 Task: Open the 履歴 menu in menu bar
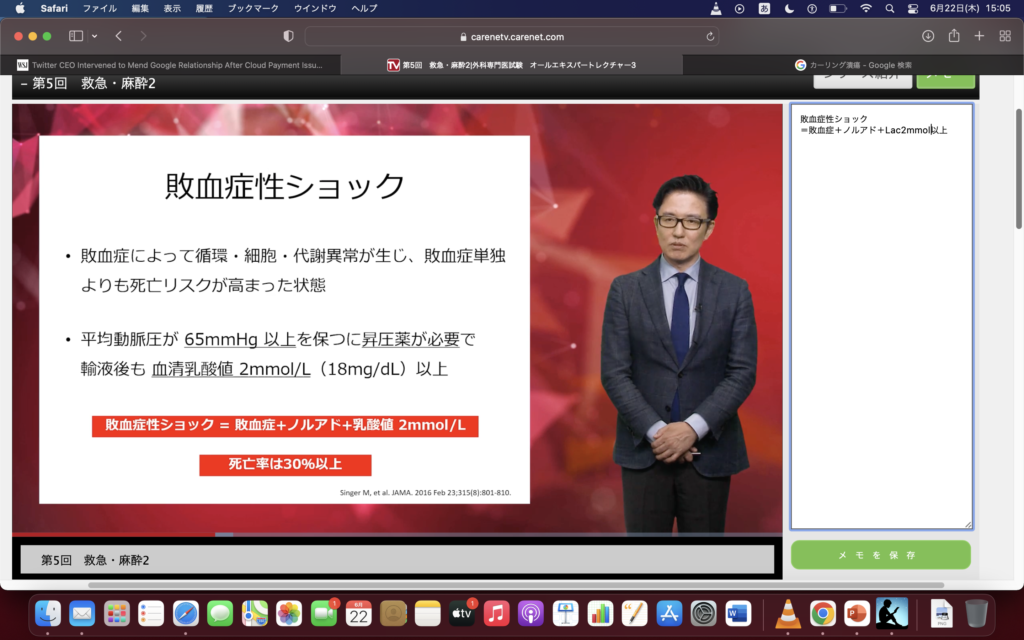click(x=203, y=8)
